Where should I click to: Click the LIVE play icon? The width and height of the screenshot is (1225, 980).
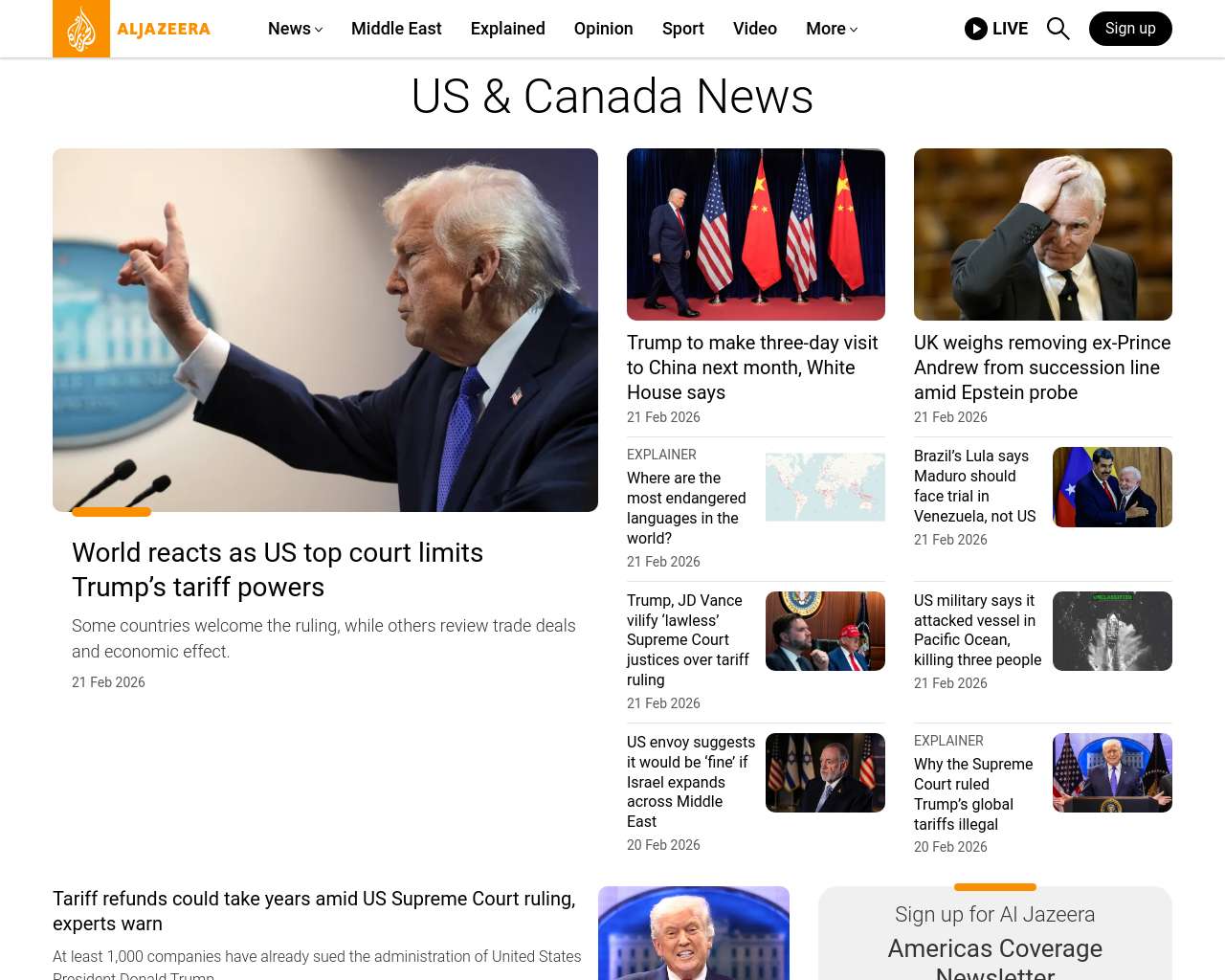pyautogui.click(x=976, y=29)
